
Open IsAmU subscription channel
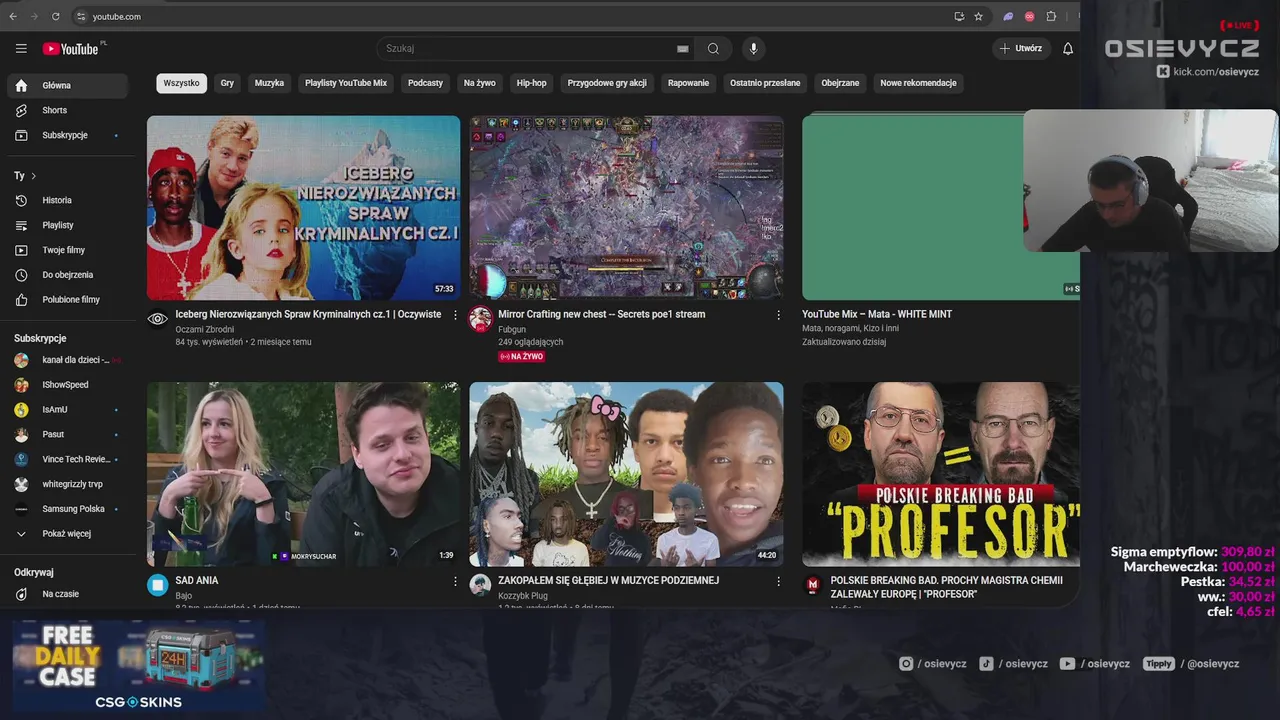coord(68,410)
